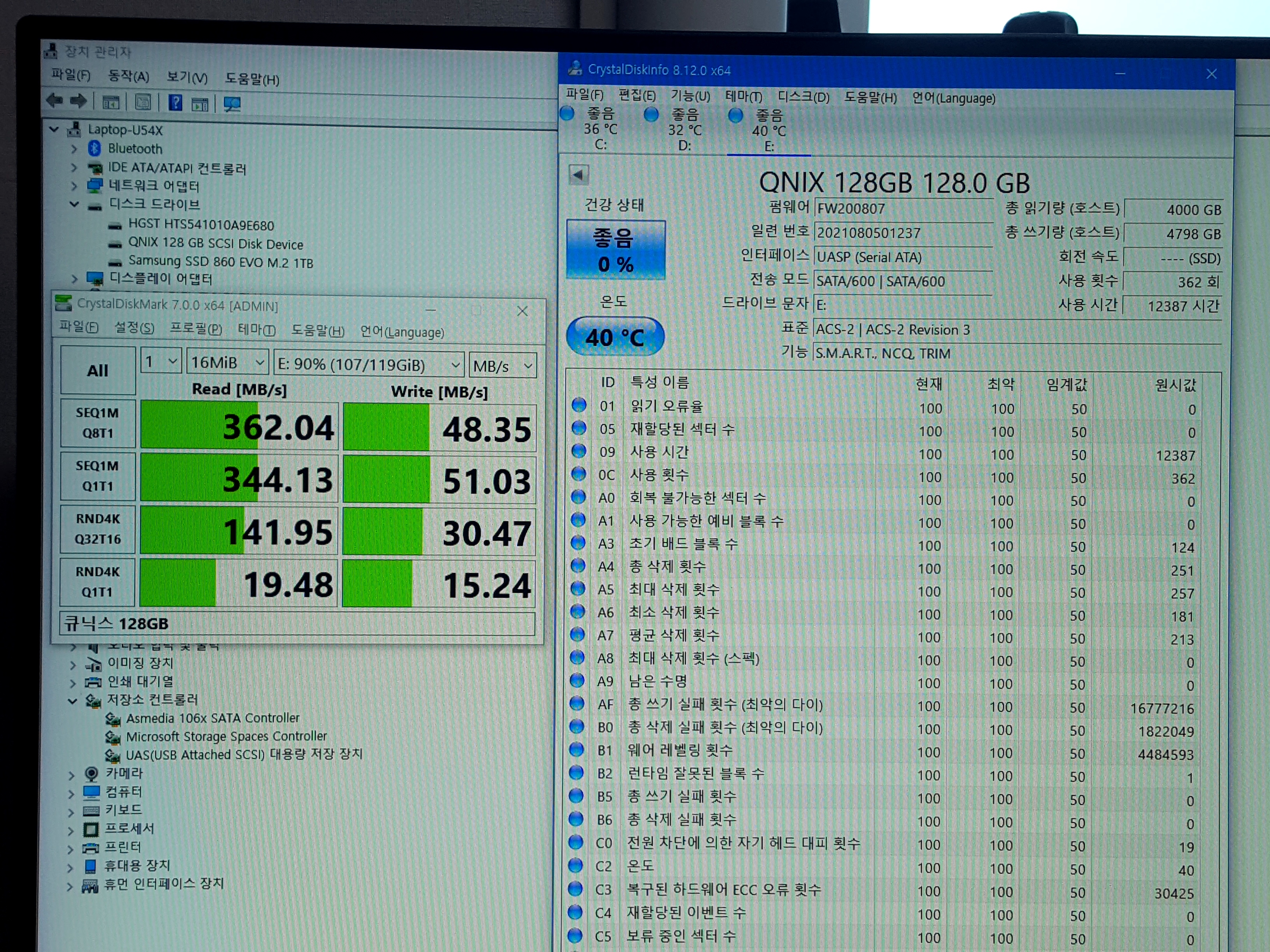
Task: Select Microsoft Storage Spaces Controller entry
Action: 226,736
